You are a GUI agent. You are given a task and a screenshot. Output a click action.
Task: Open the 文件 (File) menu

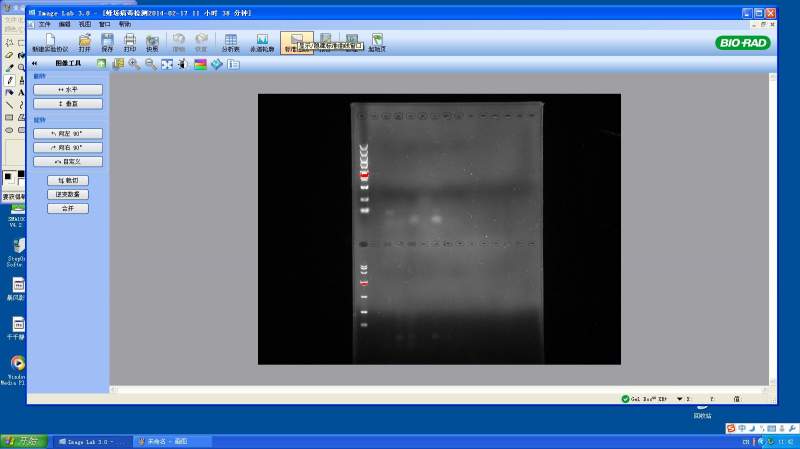(x=45, y=24)
